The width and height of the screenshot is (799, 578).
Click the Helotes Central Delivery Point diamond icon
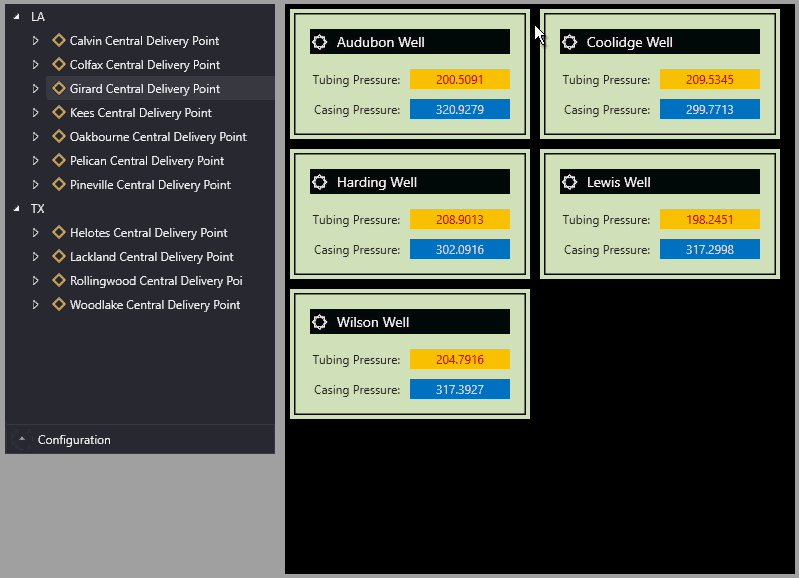click(59, 232)
